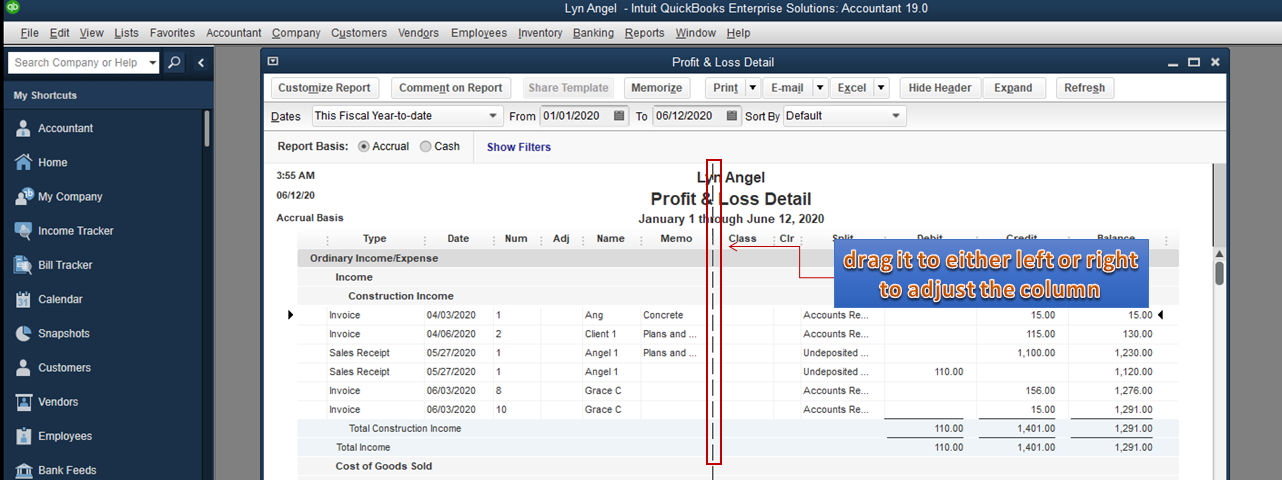The image size is (1282, 480).
Task: Click the 'Client 1' name cell
Action: [x=601, y=334]
